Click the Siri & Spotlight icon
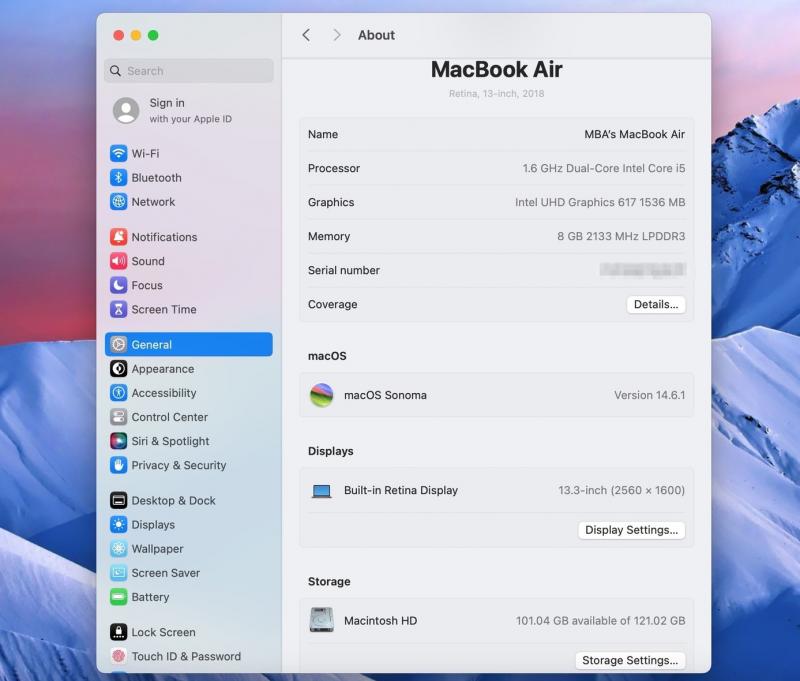Viewport: 800px width, 681px height. tap(118, 441)
